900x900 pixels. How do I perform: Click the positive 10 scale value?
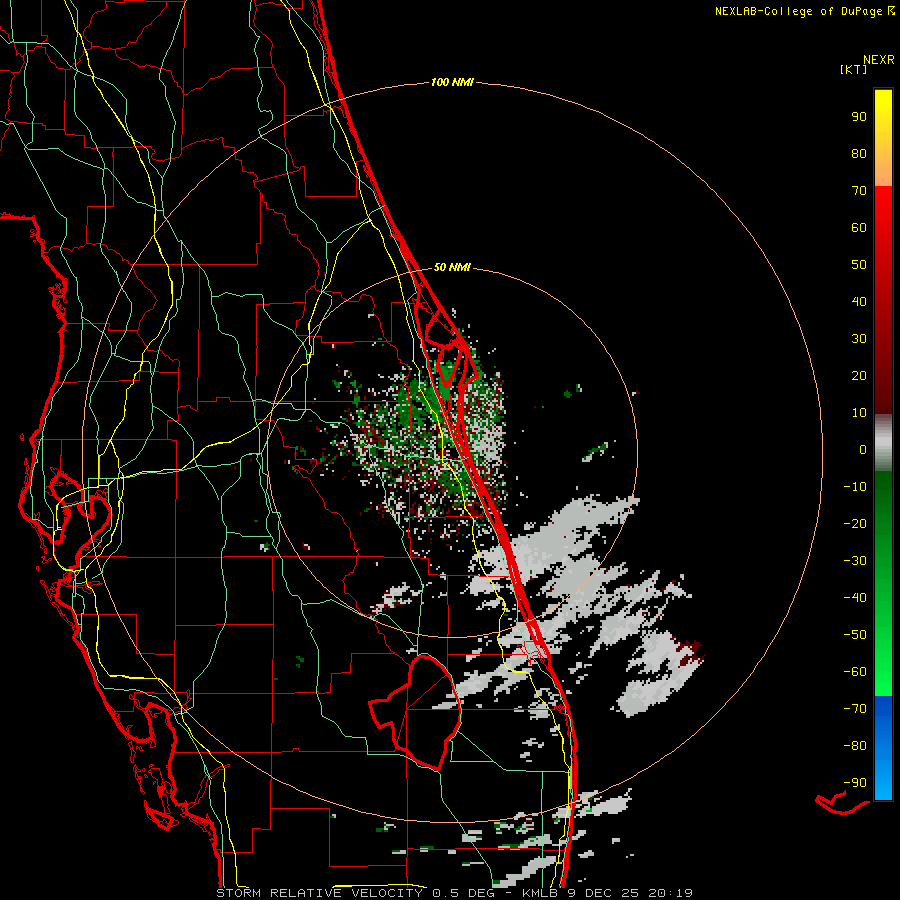tap(859, 413)
